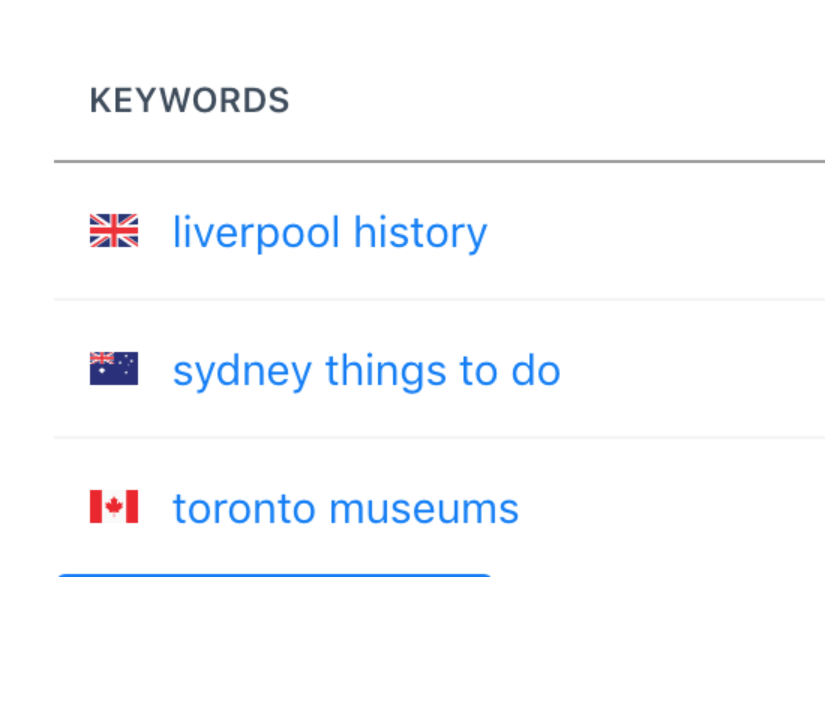825x724 pixels.
Task: Click the word "toronto" in the Canada keyword
Action: pyautogui.click(x=244, y=509)
